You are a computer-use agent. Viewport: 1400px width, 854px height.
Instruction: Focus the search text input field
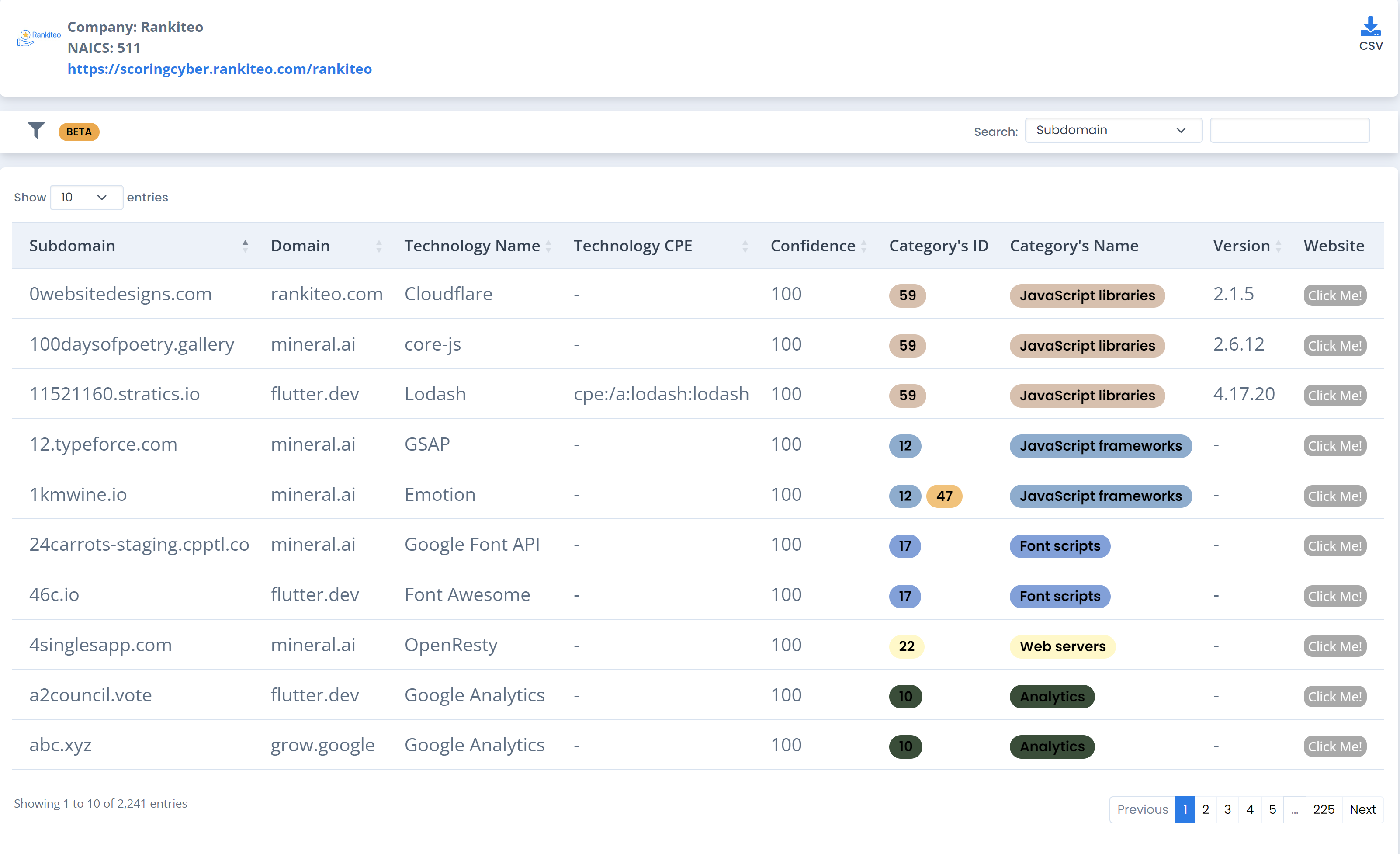(x=1289, y=130)
